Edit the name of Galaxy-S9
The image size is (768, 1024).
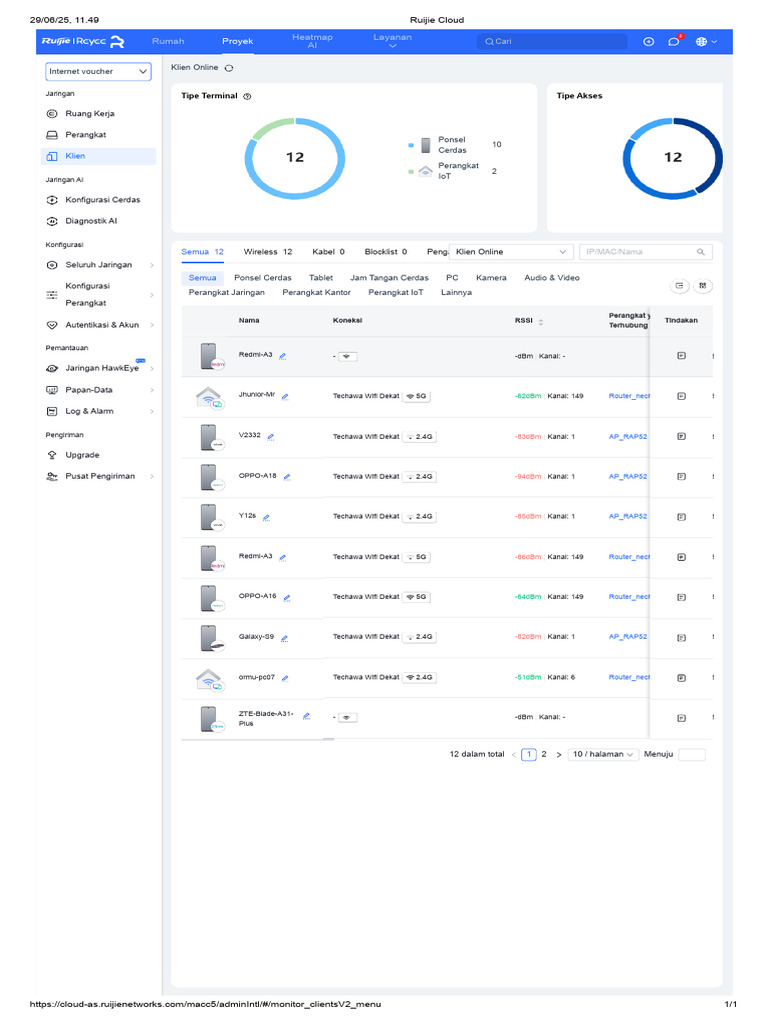[284, 638]
